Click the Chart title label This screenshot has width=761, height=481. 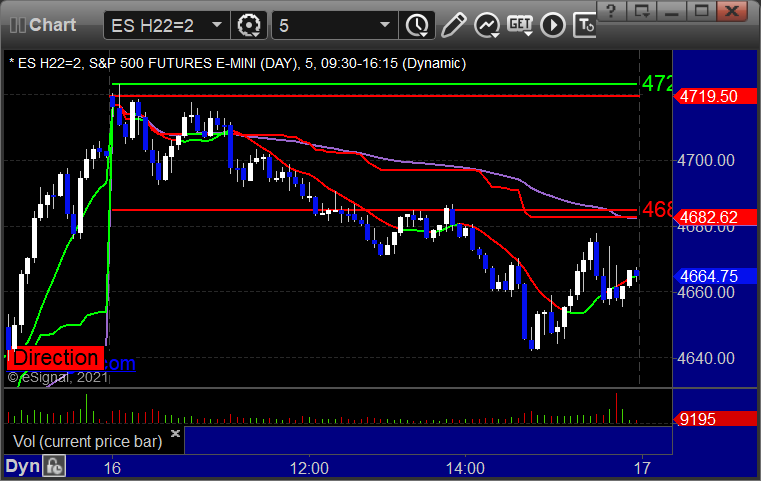pyautogui.click(x=52, y=25)
